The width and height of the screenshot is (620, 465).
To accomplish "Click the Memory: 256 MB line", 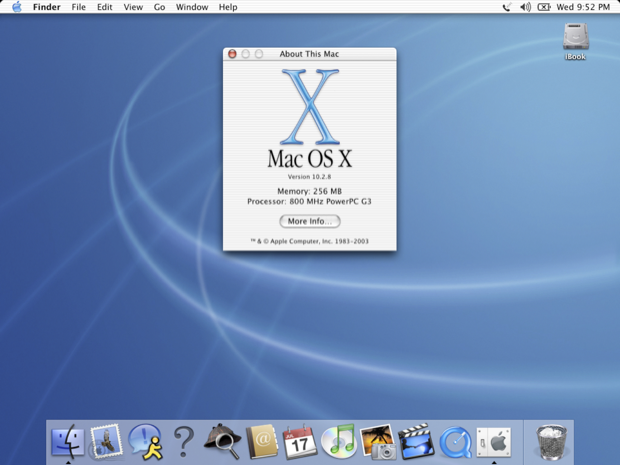I will [310, 191].
